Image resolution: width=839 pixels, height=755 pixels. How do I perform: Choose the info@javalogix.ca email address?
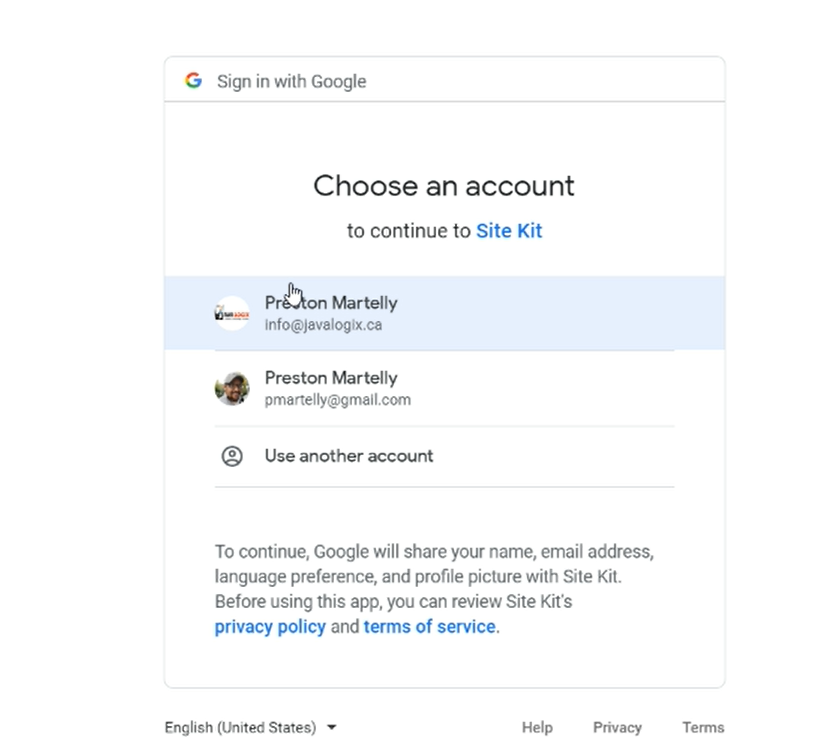click(323, 325)
